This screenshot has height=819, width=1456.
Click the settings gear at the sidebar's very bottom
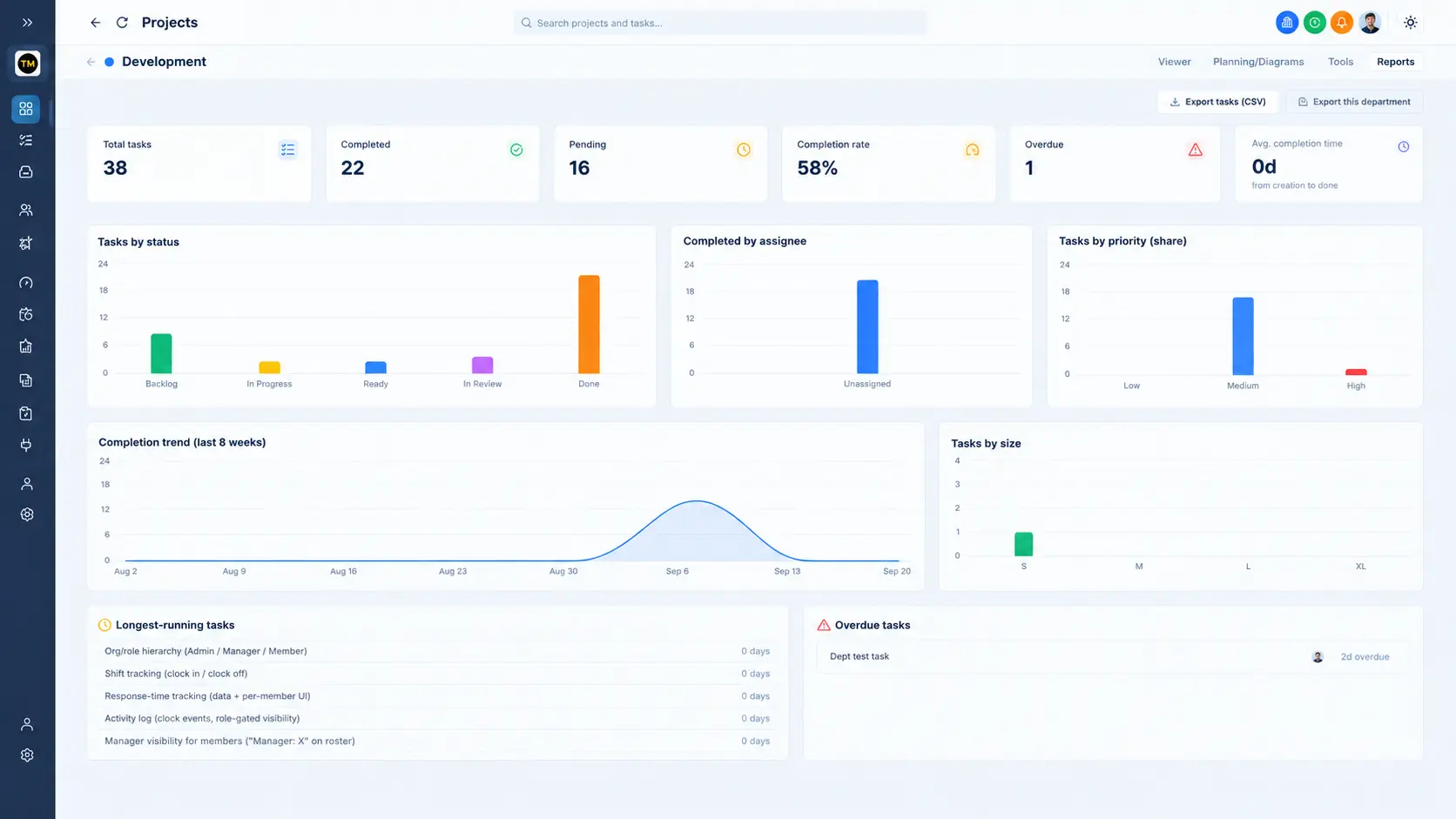point(27,755)
